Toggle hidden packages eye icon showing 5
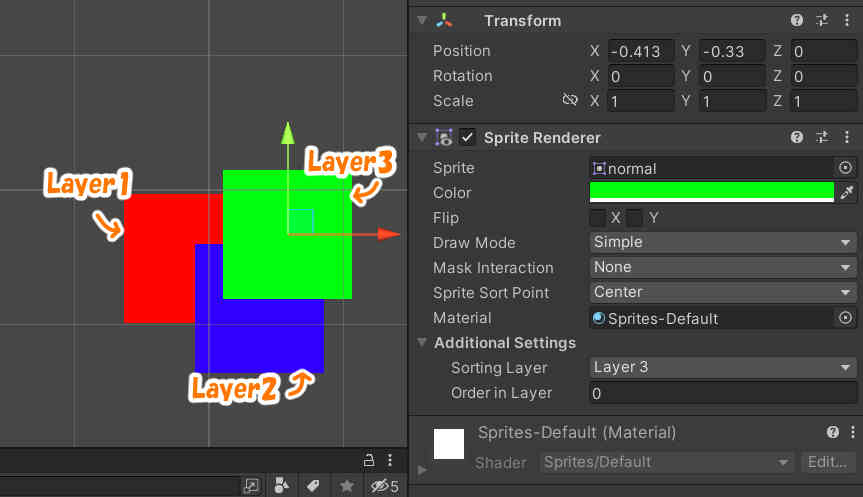Image resolution: width=863 pixels, height=497 pixels. pyautogui.click(x=384, y=486)
